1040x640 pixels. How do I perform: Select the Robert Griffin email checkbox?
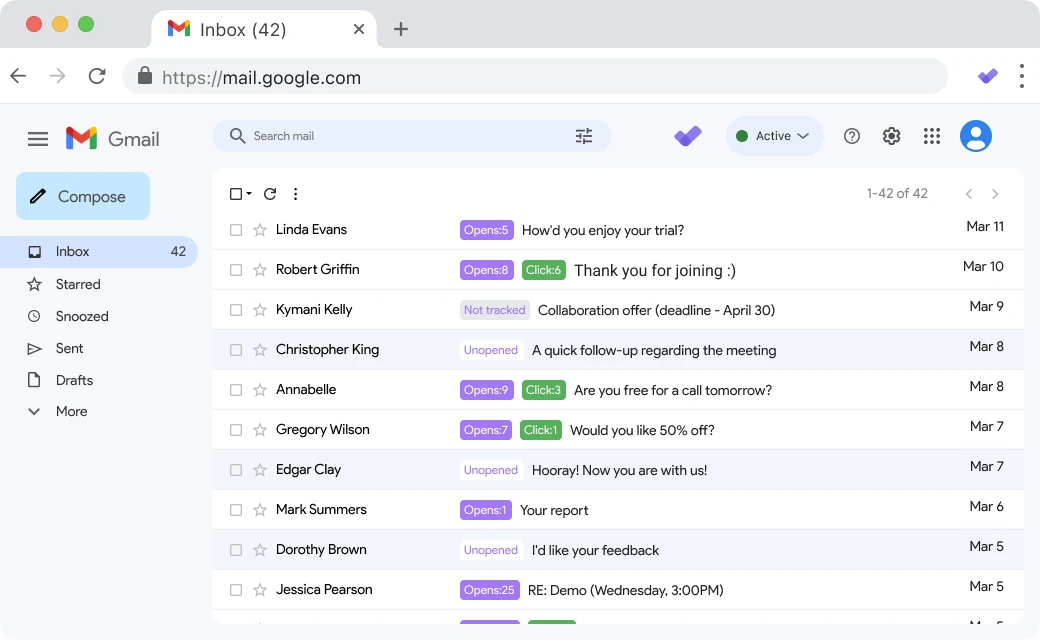click(x=236, y=270)
